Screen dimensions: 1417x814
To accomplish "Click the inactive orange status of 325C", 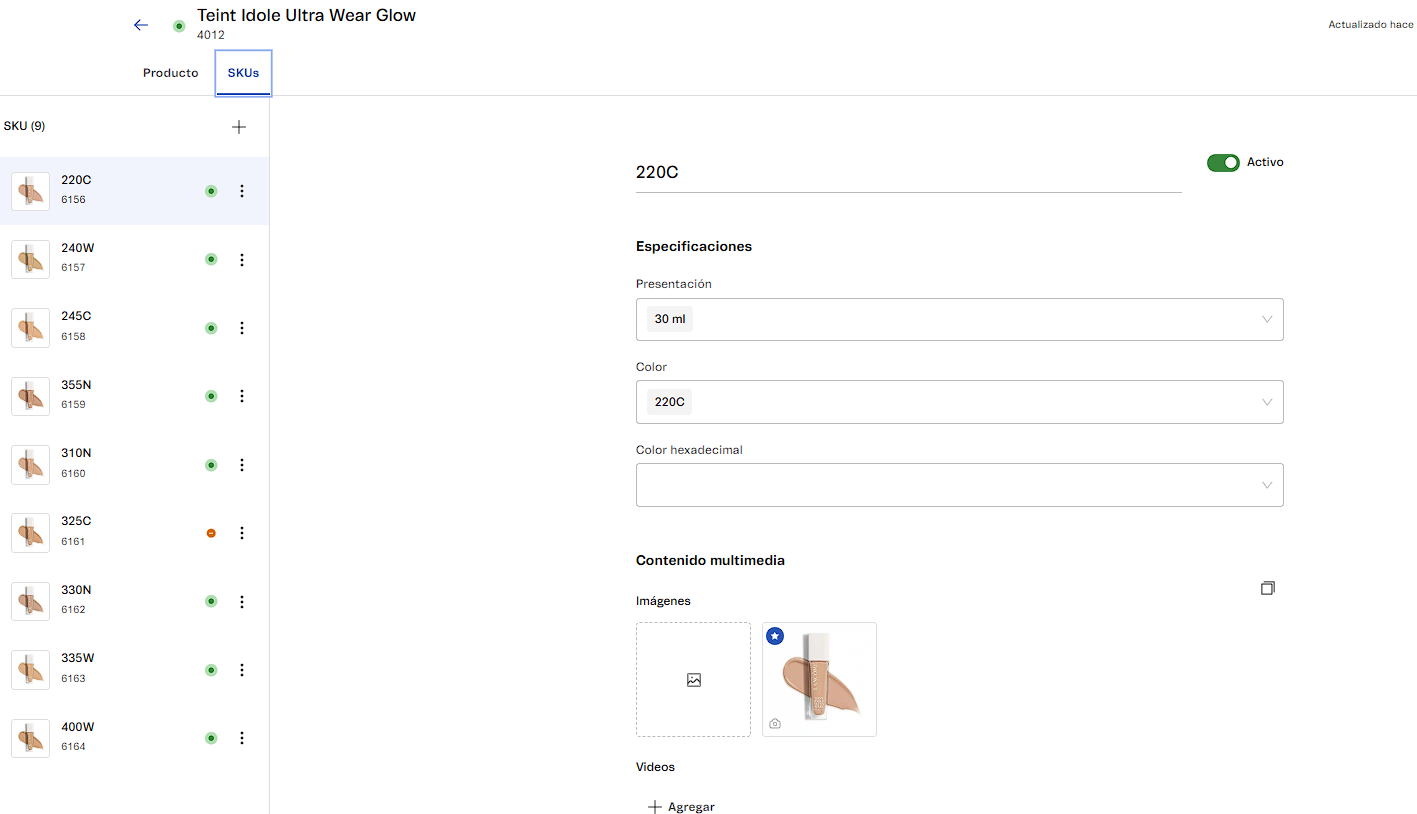I will (211, 533).
